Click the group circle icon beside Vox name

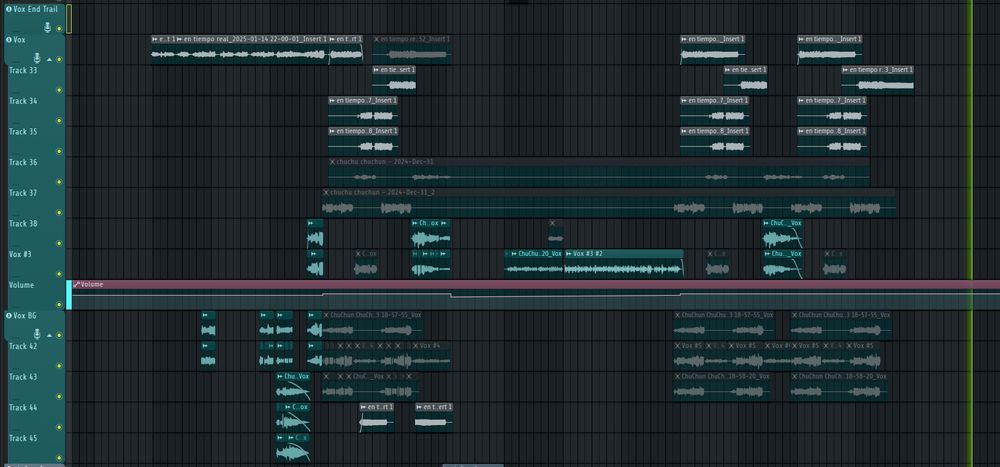(9, 40)
